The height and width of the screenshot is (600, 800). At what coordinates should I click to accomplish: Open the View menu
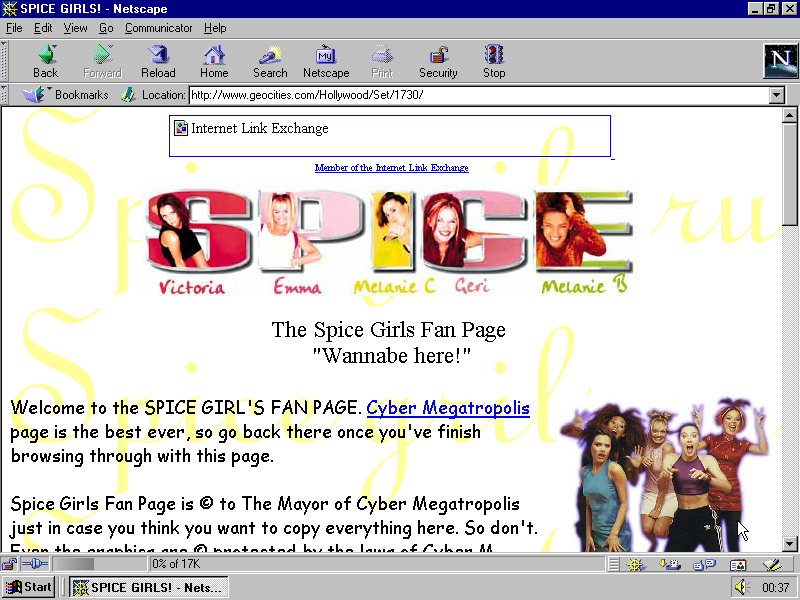[75, 28]
